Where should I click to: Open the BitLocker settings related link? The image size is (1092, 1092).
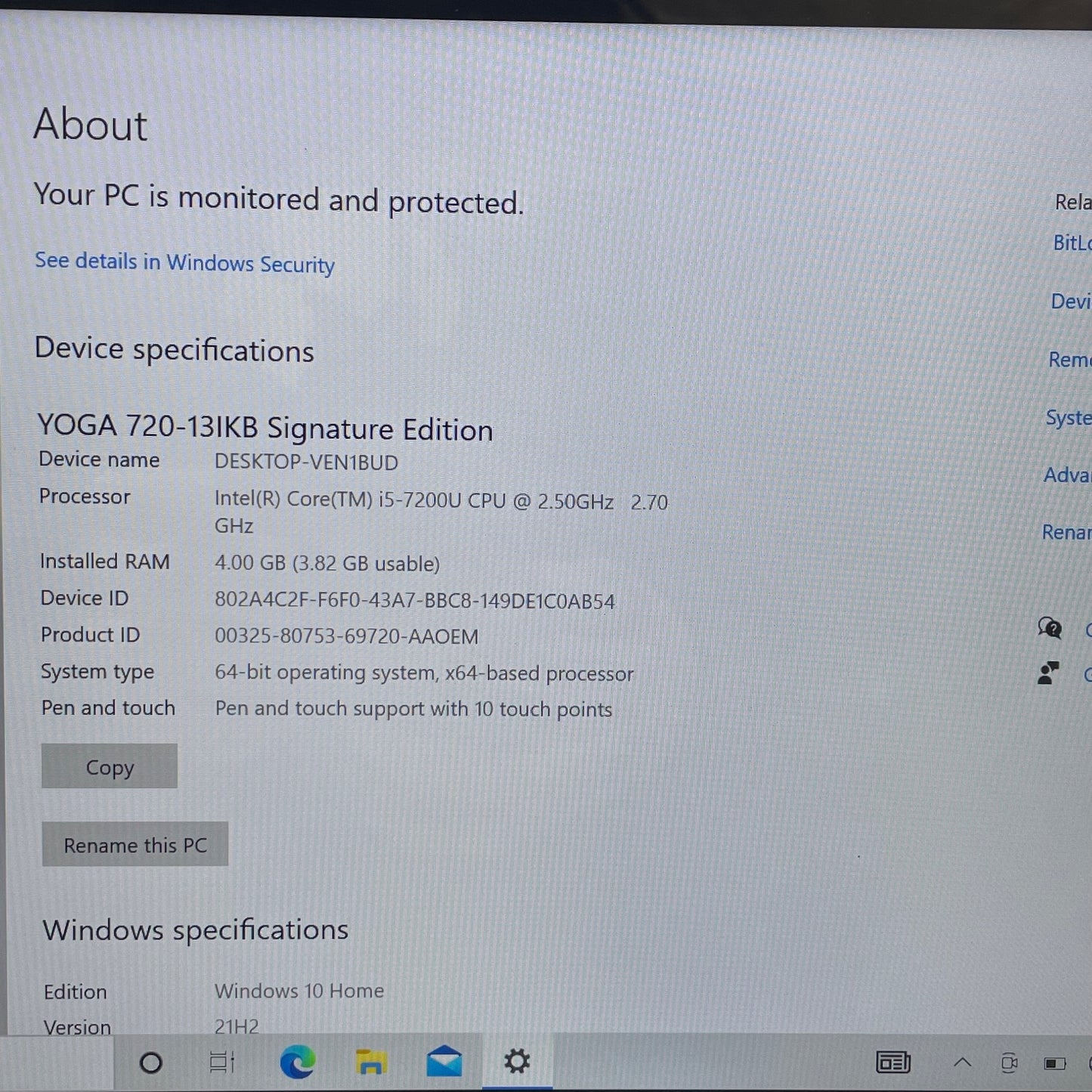(1072, 243)
